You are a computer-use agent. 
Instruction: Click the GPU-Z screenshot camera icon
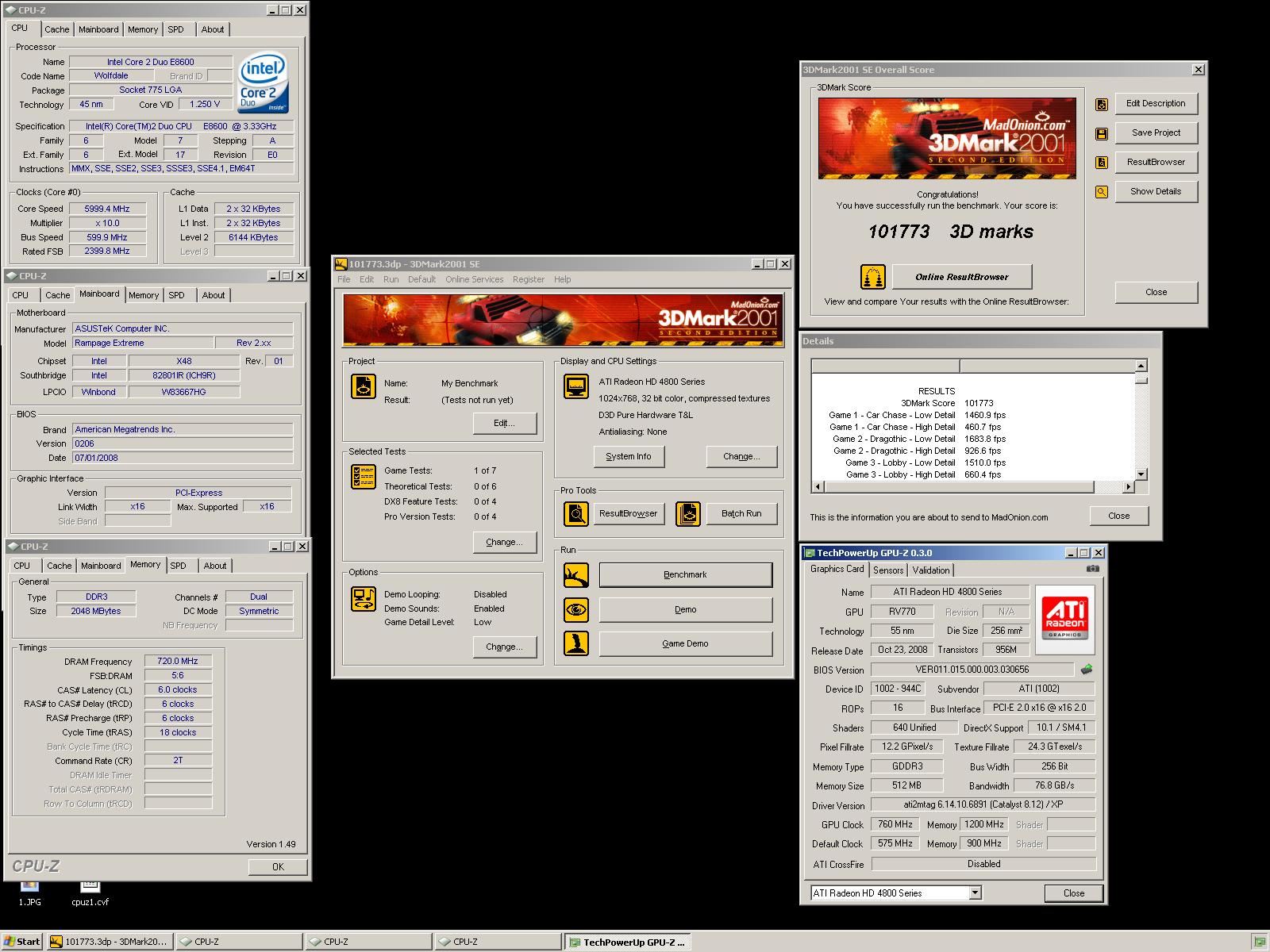[x=1093, y=569]
